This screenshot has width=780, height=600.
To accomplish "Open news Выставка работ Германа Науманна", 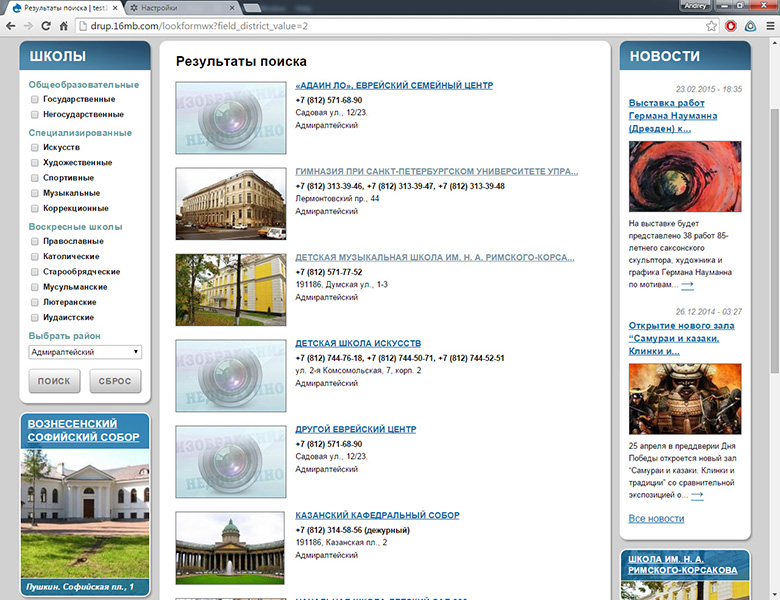I will coord(673,116).
